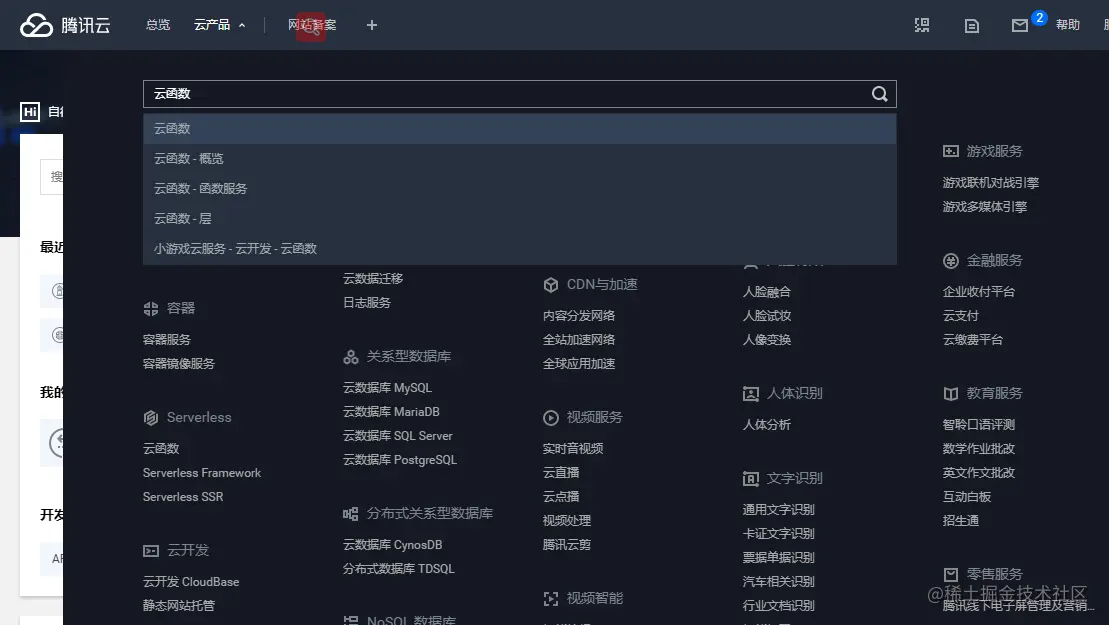Open the QR code icon in the header
1109x625 pixels.
pyautogui.click(x=922, y=25)
